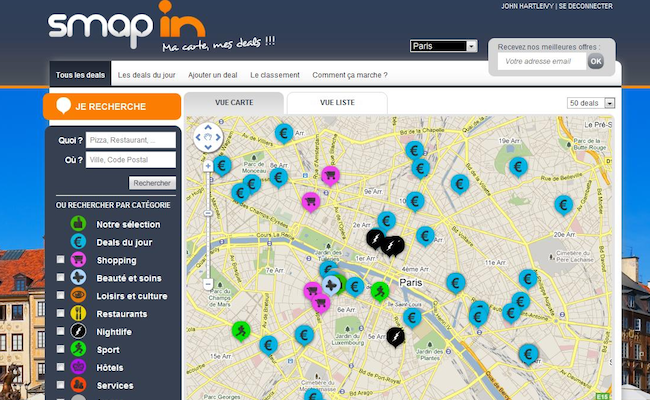Open the black nightlife marker near 5e Arr
Viewport: 650px width, 400px height.
[x=395, y=337]
